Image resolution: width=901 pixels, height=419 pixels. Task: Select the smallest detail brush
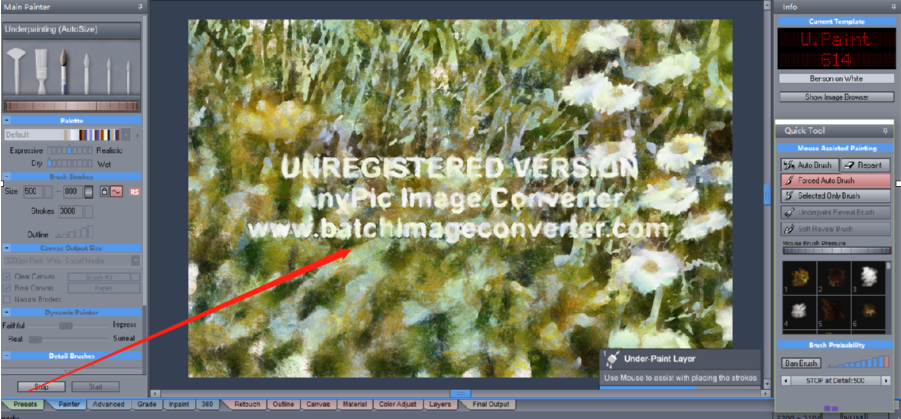[128, 78]
